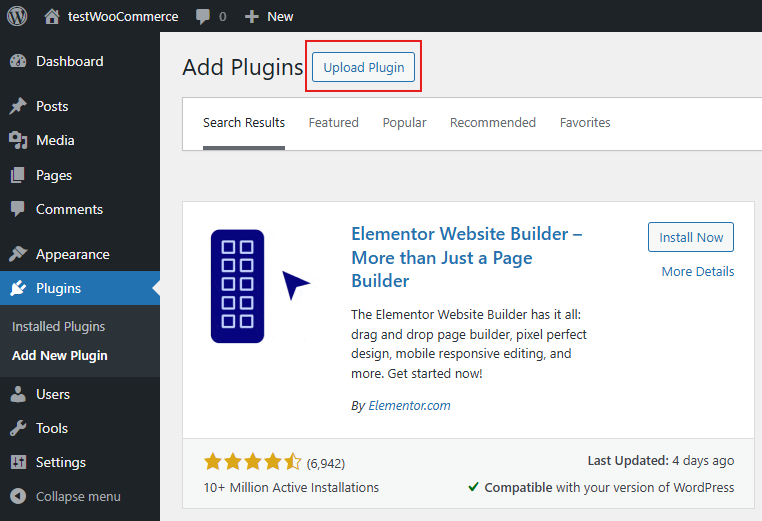The height and width of the screenshot is (521, 762).
Task: Click the 'Compatible with your version' text
Action: [609, 487]
